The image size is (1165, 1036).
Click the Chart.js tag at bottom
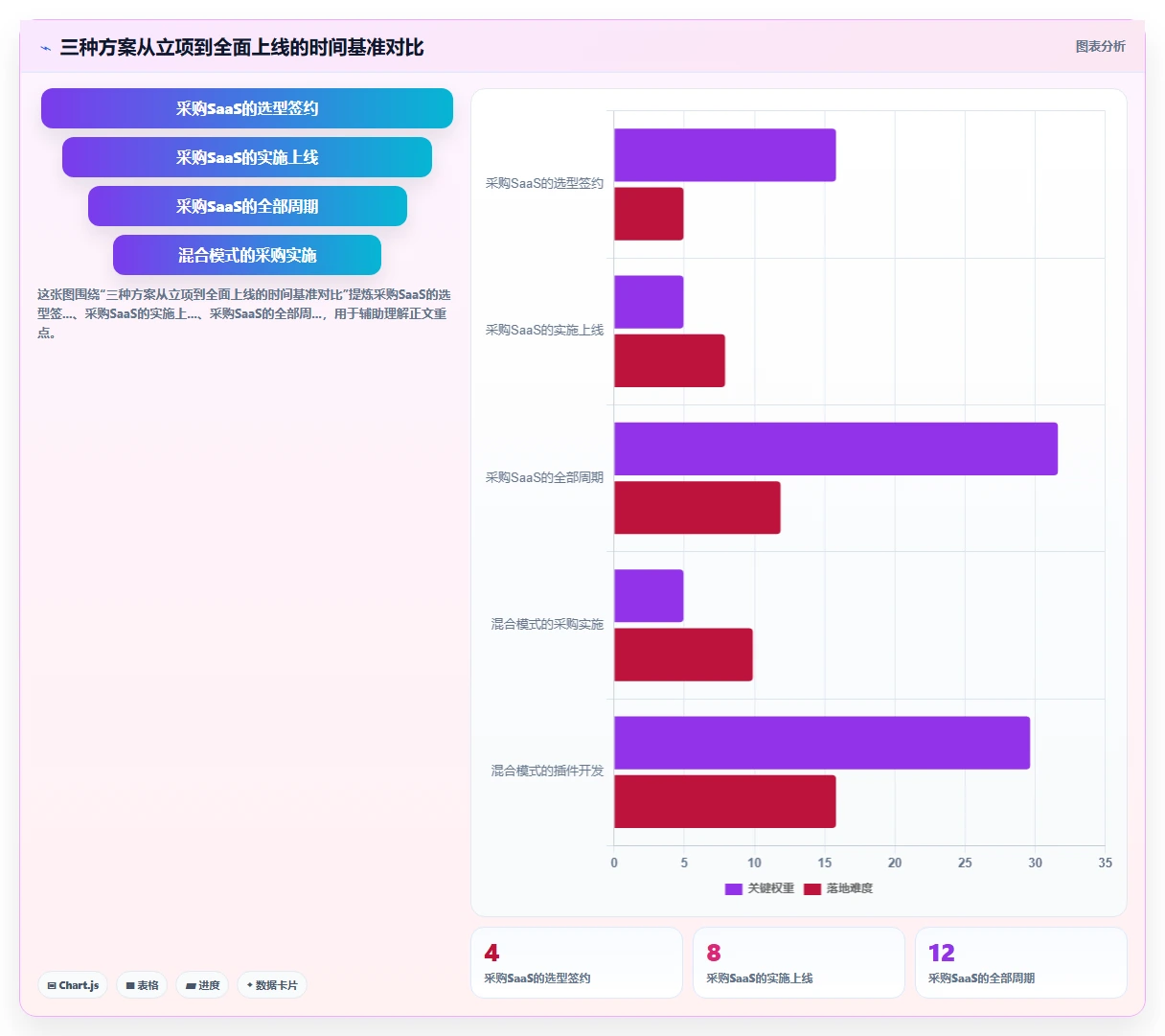(x=73, y=985)
